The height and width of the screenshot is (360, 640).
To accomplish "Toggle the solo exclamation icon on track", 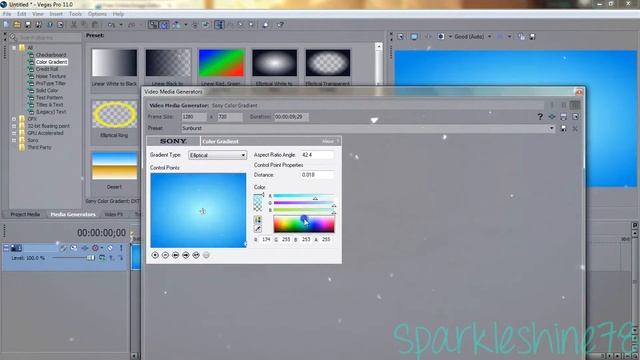I will (121, 248).
